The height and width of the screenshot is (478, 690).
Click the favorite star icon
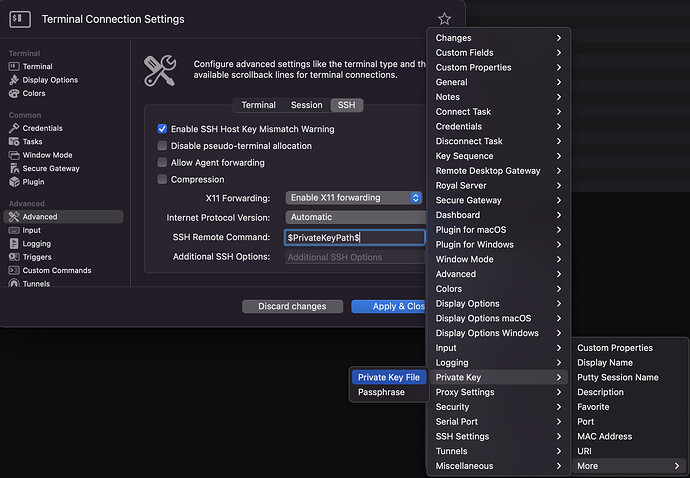(x=444, y=19)
